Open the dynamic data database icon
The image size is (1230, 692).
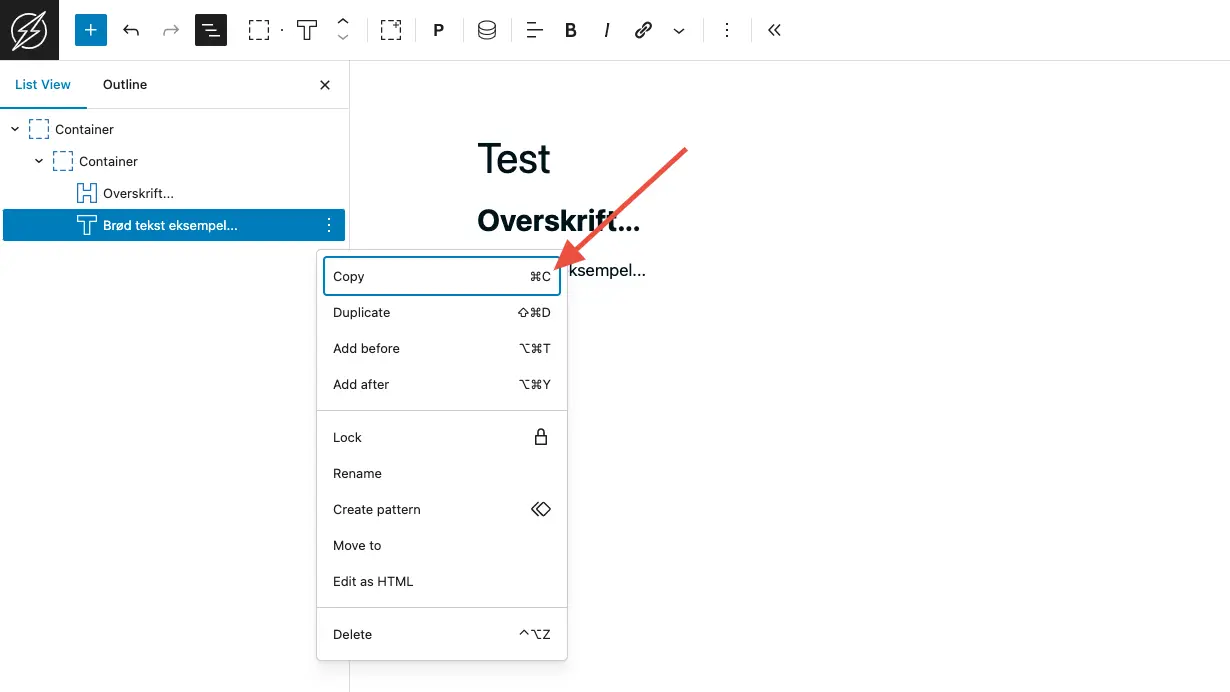coord(487,30)
